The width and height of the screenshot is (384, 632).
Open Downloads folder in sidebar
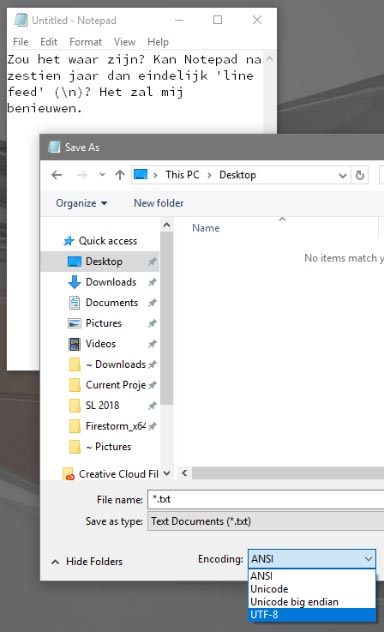click(111, 282)
